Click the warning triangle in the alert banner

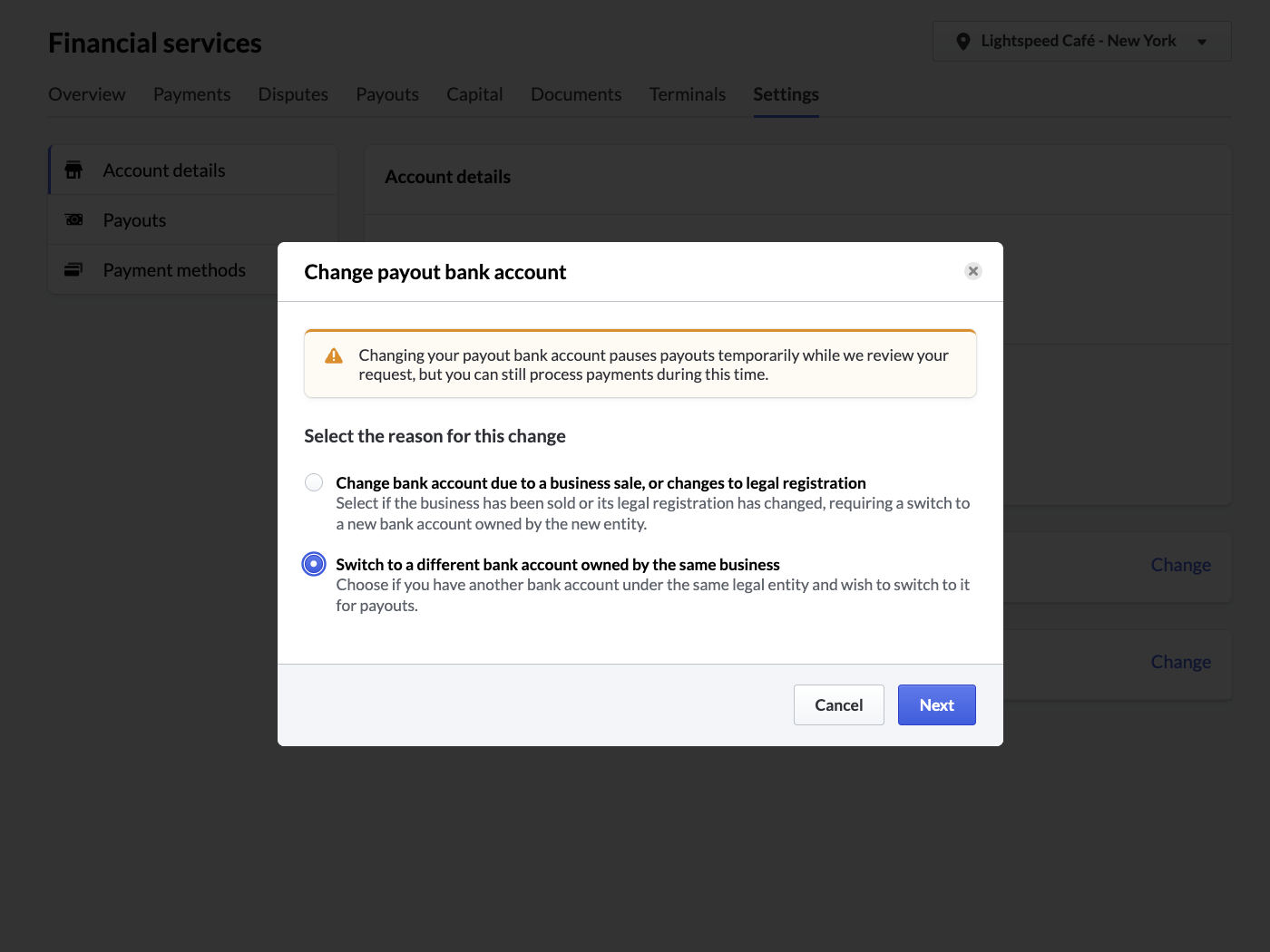(333, 356)
